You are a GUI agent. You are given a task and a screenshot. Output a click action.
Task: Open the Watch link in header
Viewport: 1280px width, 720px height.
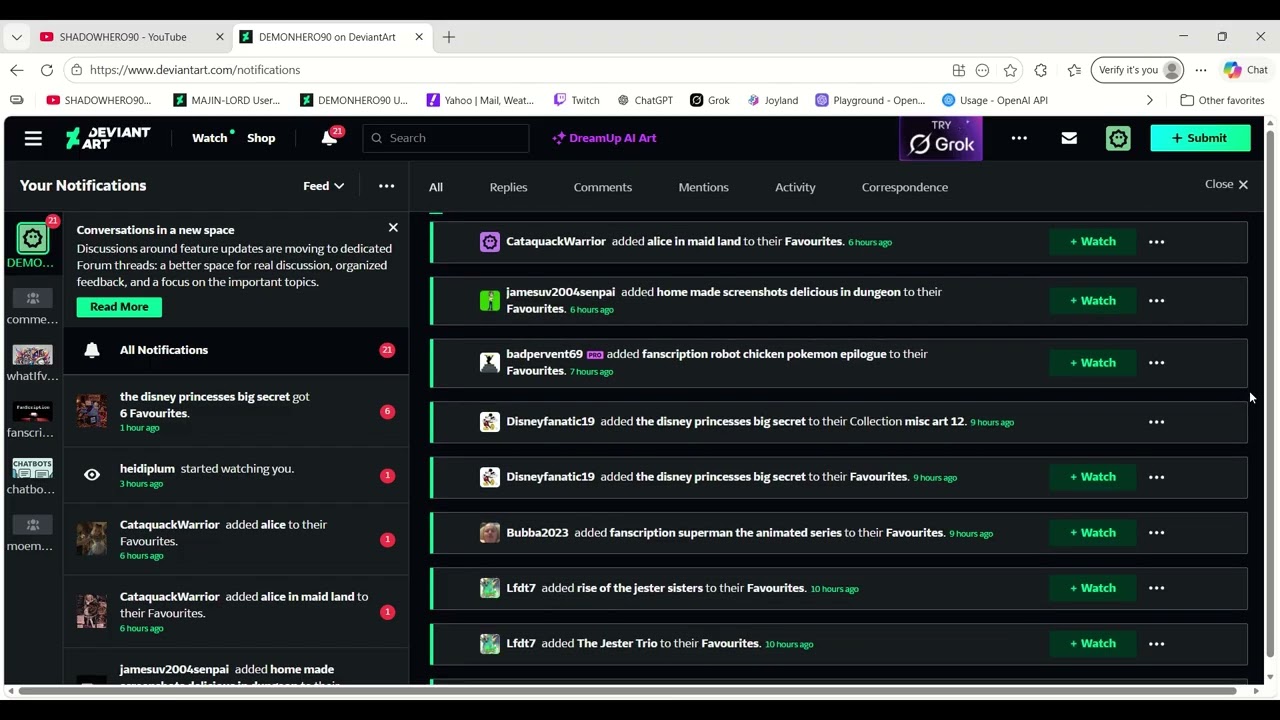(x=210, y=138)
